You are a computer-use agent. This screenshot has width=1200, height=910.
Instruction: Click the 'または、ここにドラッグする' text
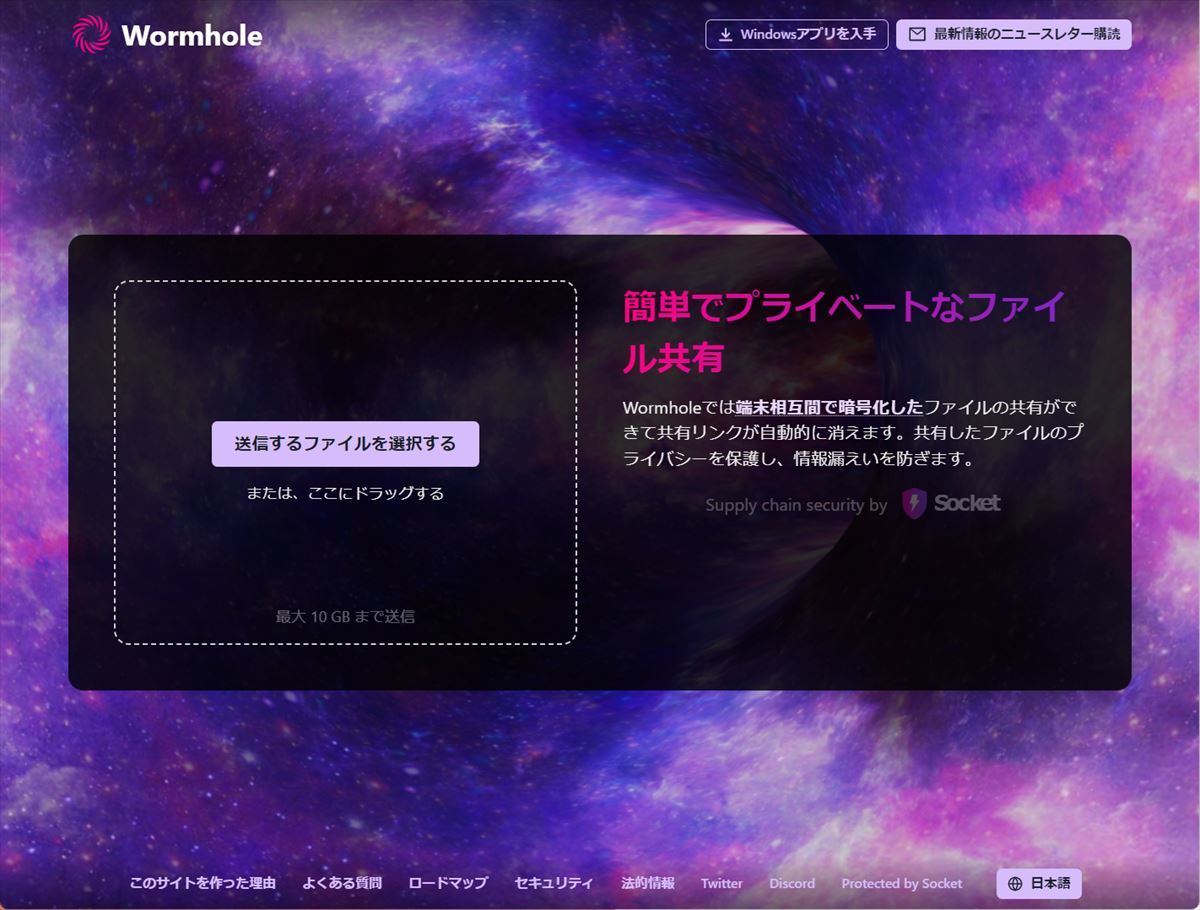(x=345, y=493)
